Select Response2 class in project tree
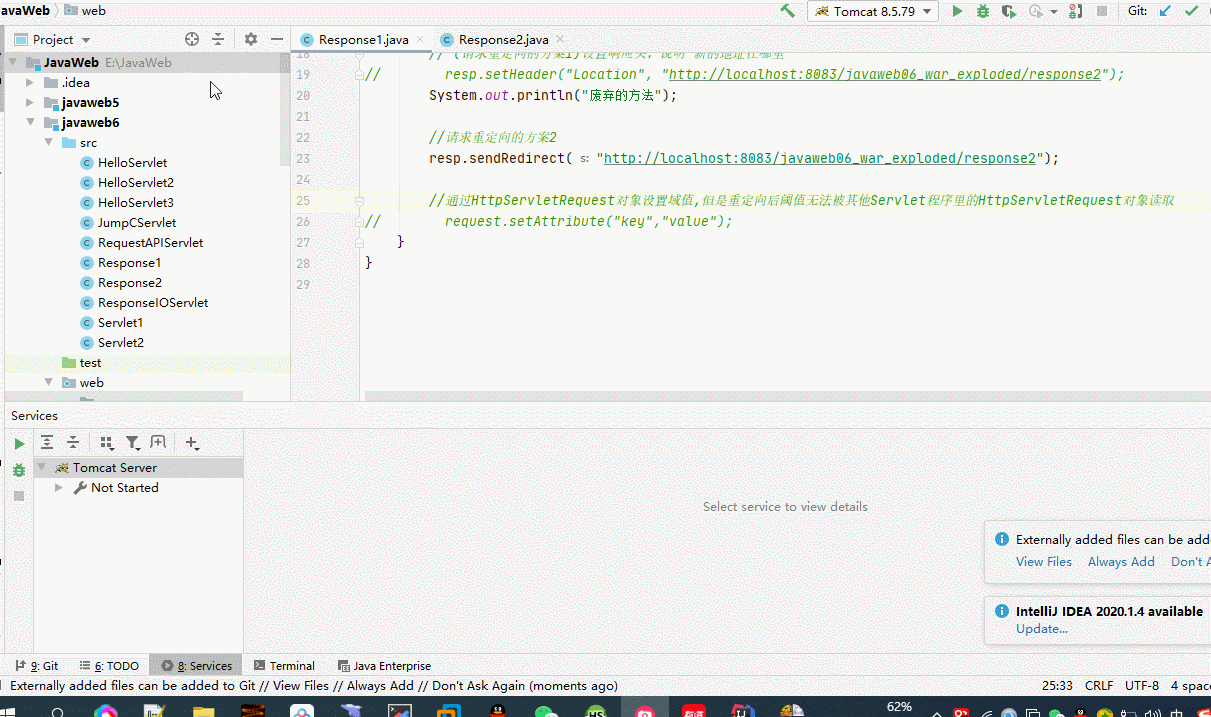Screen dimensions: 1211x717 (x=129, y=282)
